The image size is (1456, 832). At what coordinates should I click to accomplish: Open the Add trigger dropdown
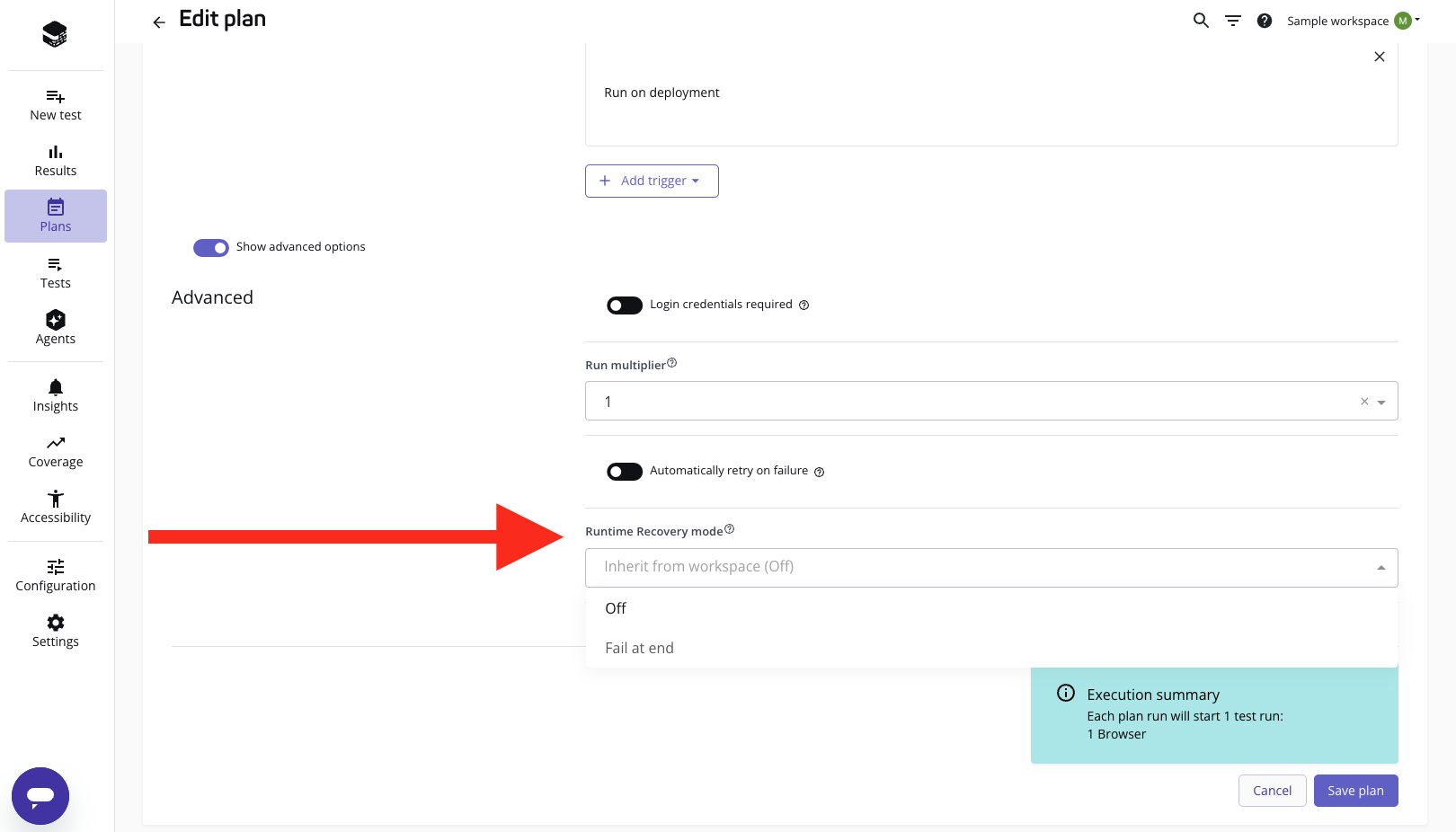pos(652,181)
